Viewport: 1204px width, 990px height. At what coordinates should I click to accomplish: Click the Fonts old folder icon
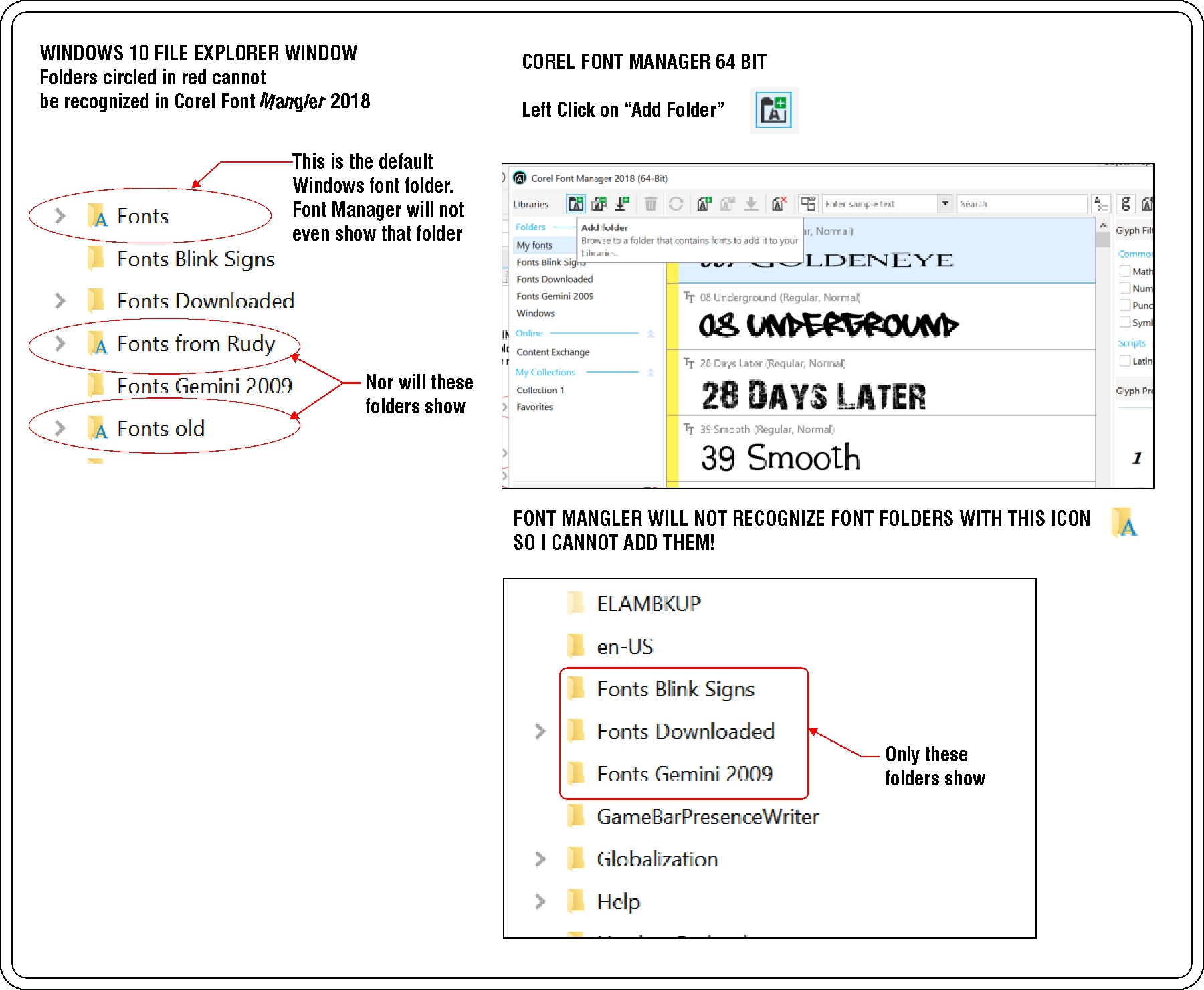pos(98,428)
